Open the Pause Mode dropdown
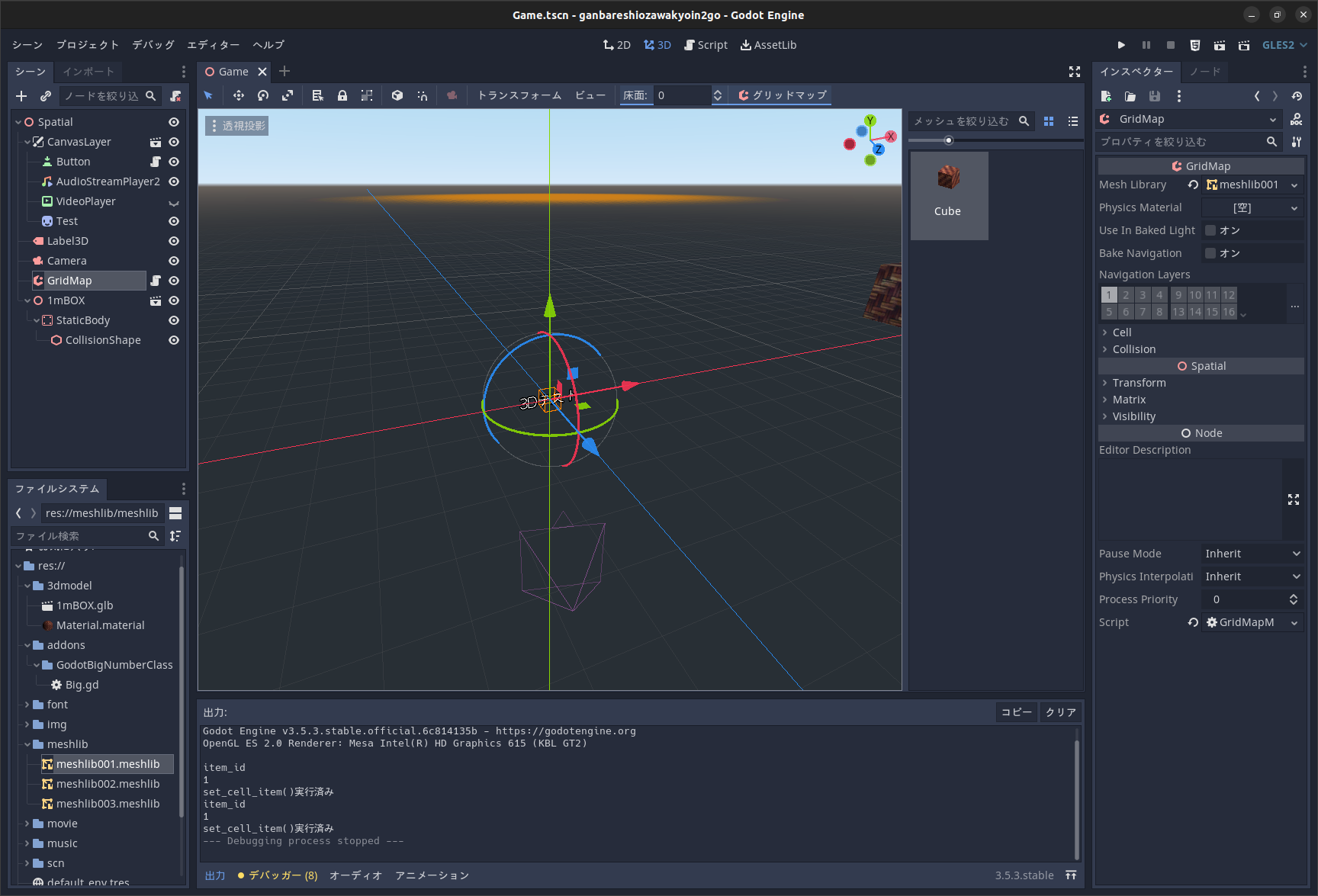Screen dimensions: 1318x896 pyautogui.click(x=1252, y=553)
